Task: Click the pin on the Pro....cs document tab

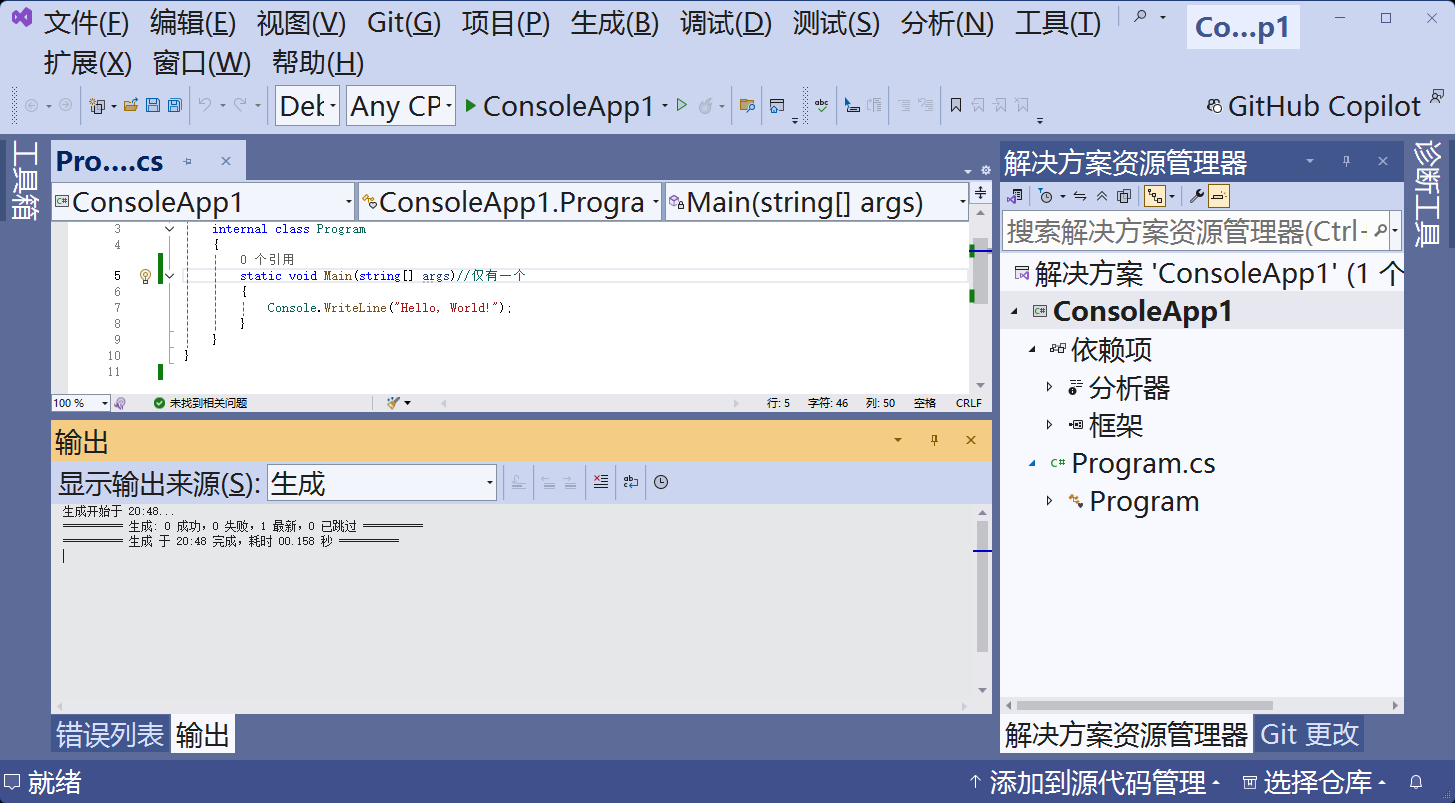Action: point(187,161)
